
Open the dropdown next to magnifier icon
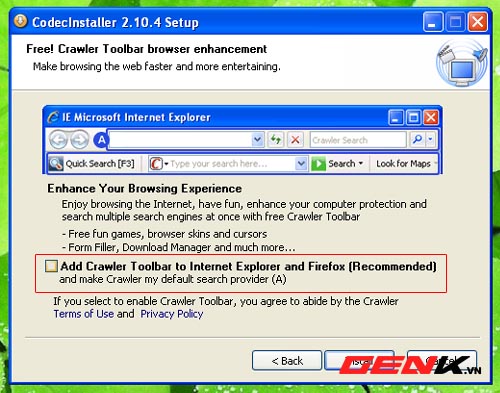(x=431, y=139)
